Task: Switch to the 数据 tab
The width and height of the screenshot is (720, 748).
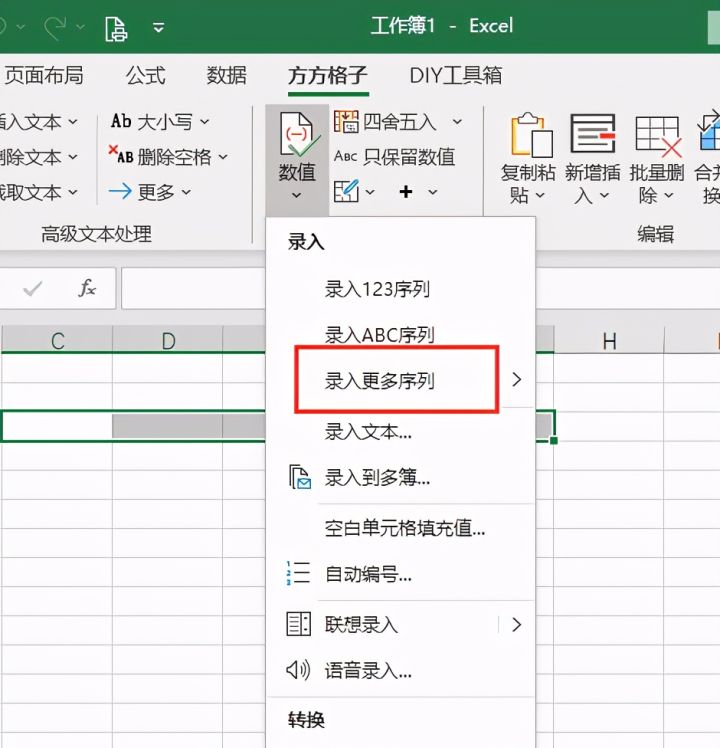Action: tap(226, 75)
